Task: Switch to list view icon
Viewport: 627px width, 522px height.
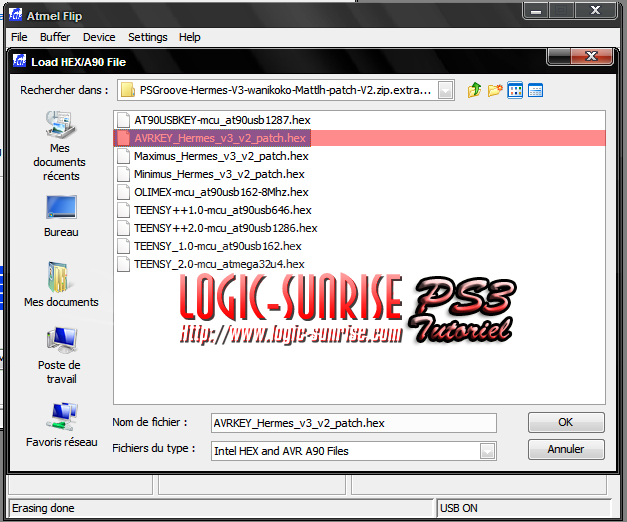Action: (515, 90)
